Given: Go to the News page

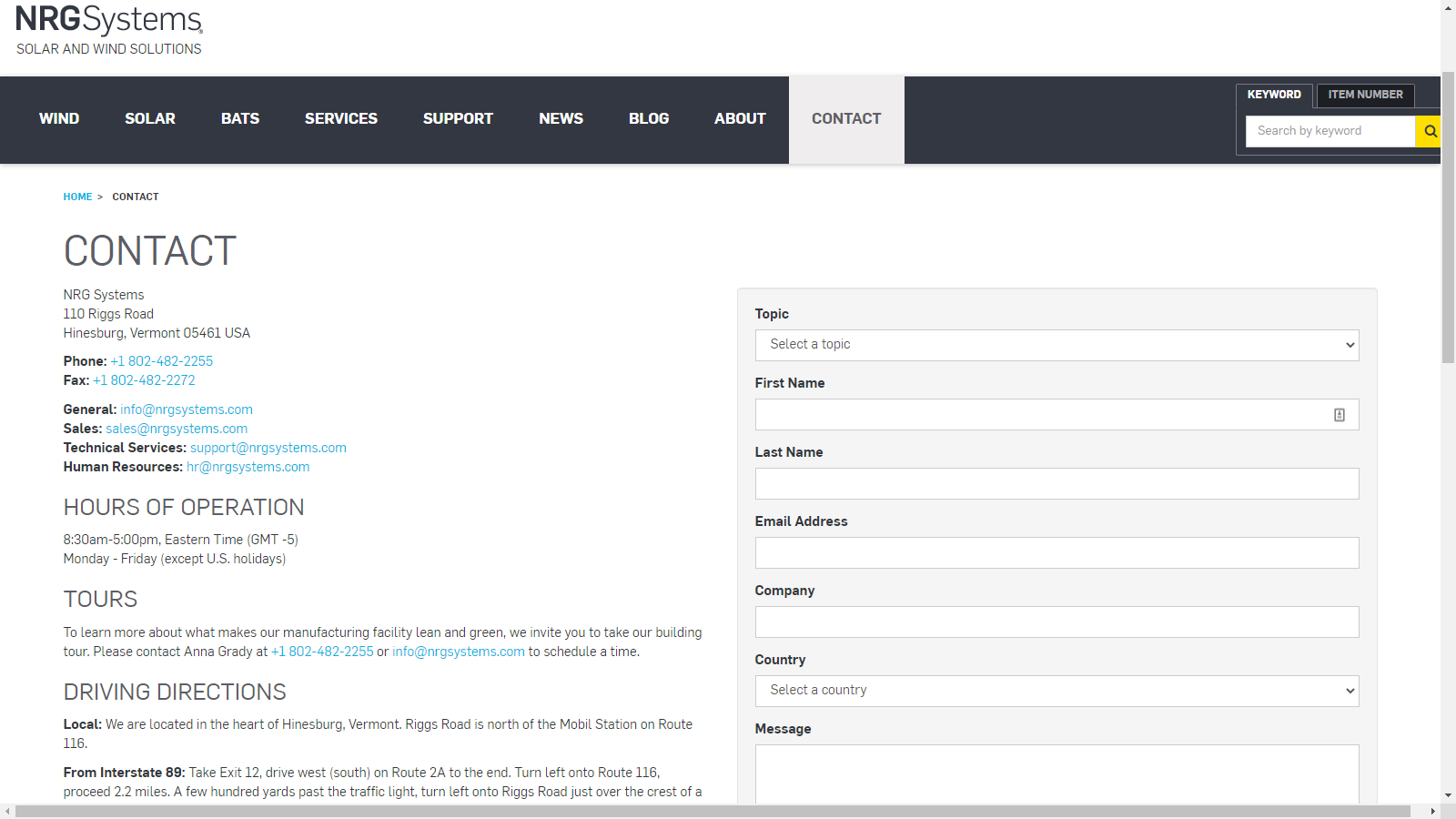Looking at the screenshot, I should pos(561,119).
